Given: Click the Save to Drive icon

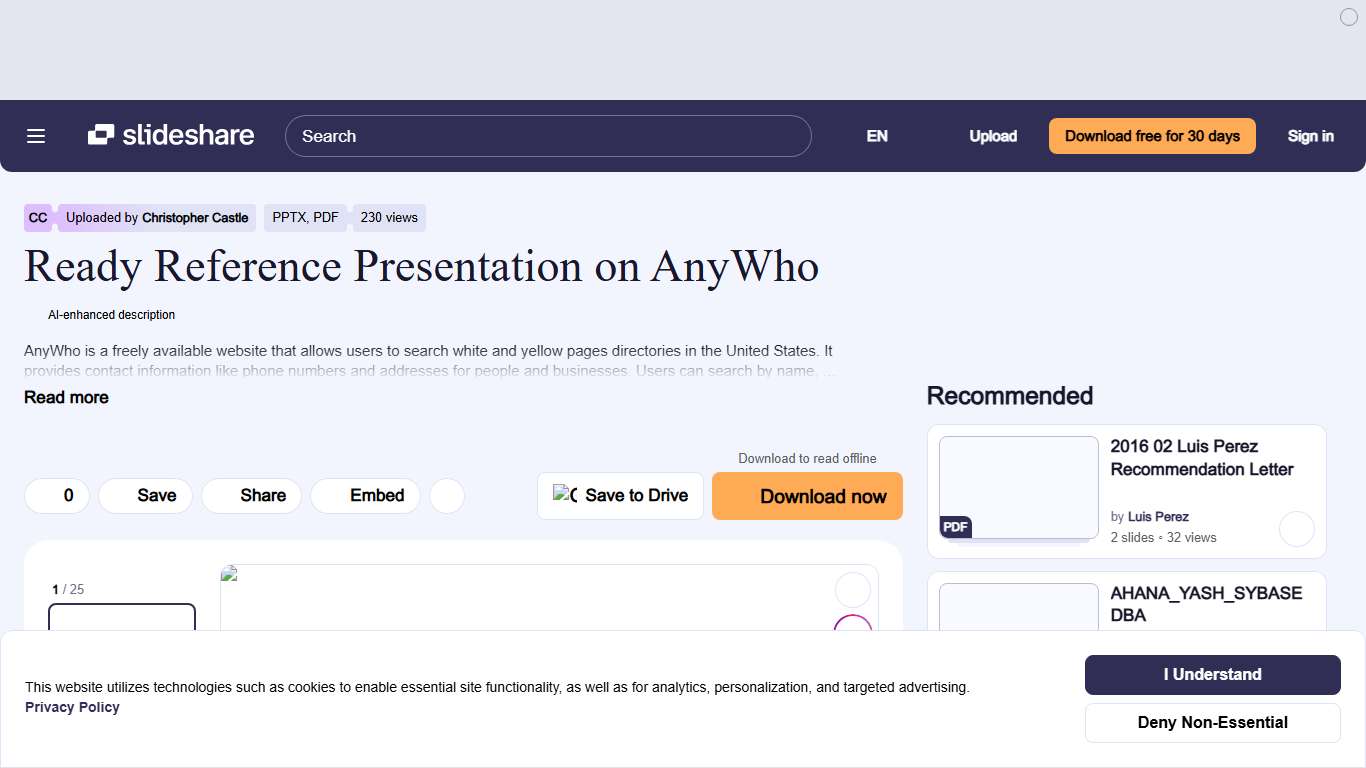Looking at the screenshot, I should [x=564, y=495].
